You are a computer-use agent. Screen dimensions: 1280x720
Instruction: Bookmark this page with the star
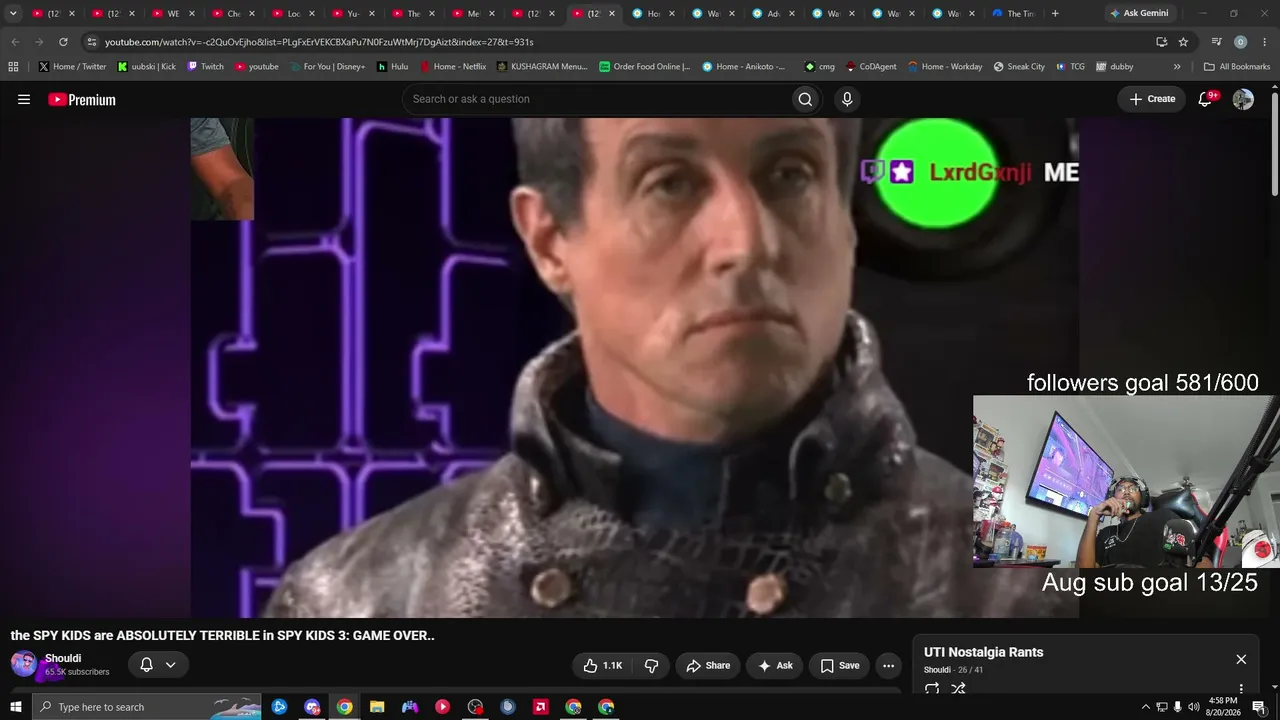click(1183, 42)
